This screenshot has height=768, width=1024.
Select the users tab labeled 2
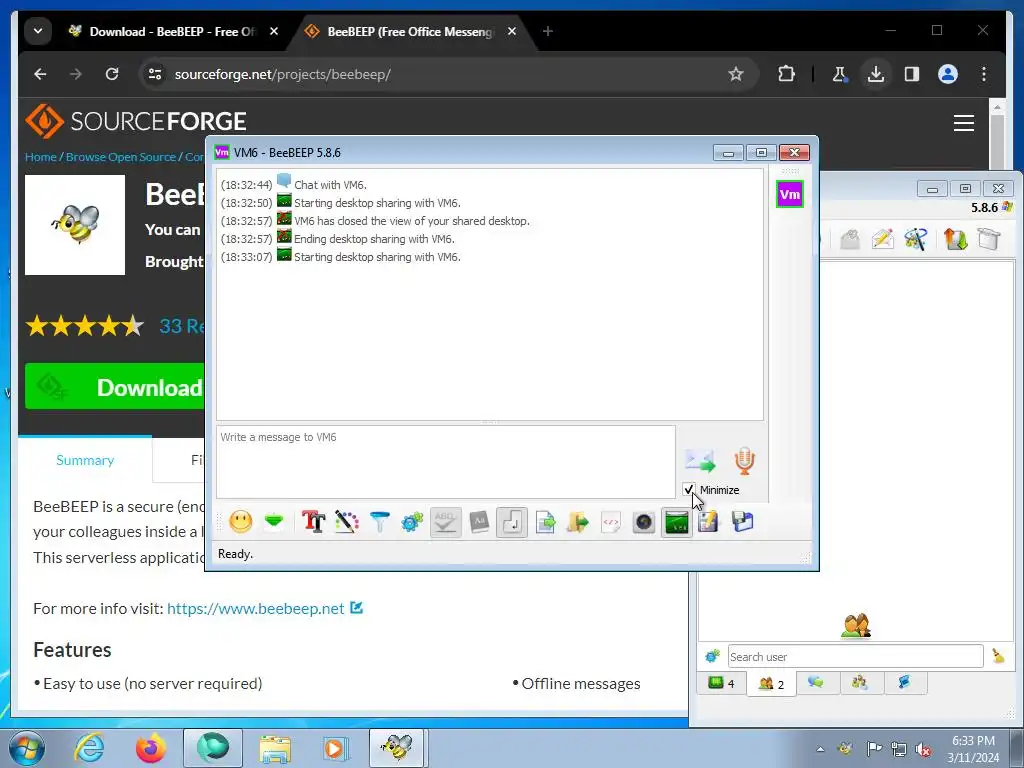click(x=771, y=684)
